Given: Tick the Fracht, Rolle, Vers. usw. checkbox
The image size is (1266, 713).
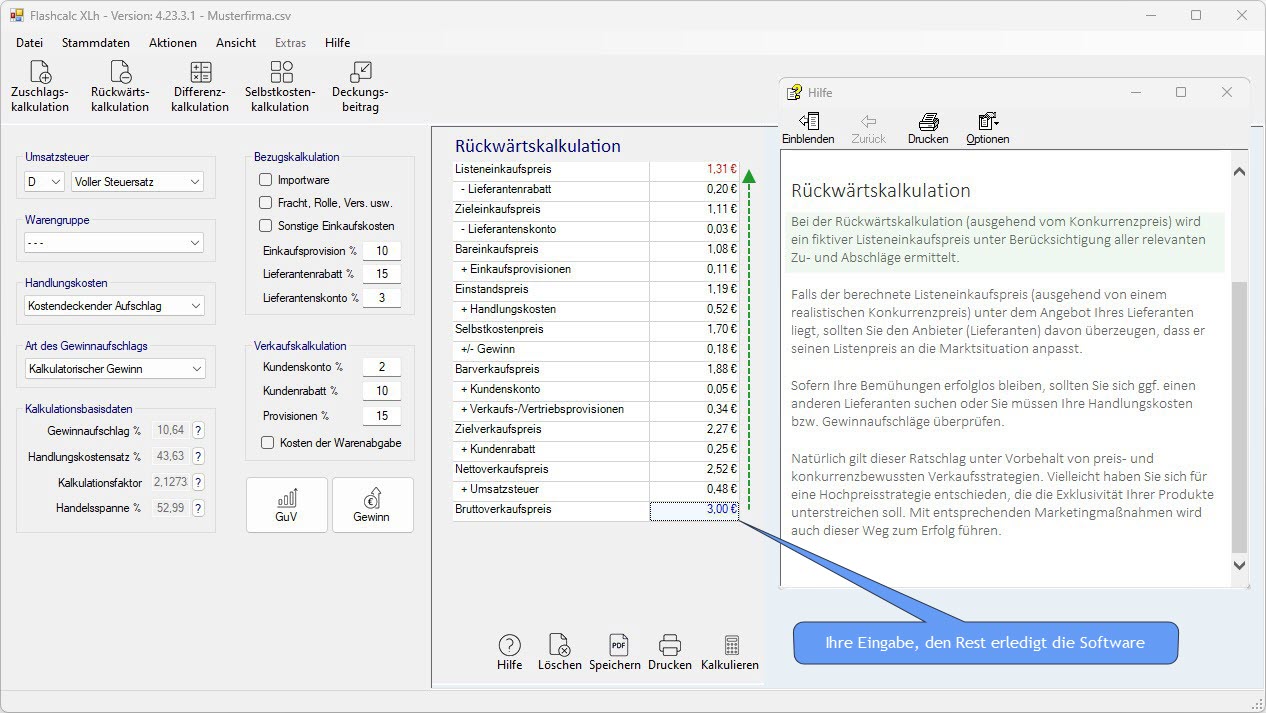Looking at the screenshot, I should 266,203.
